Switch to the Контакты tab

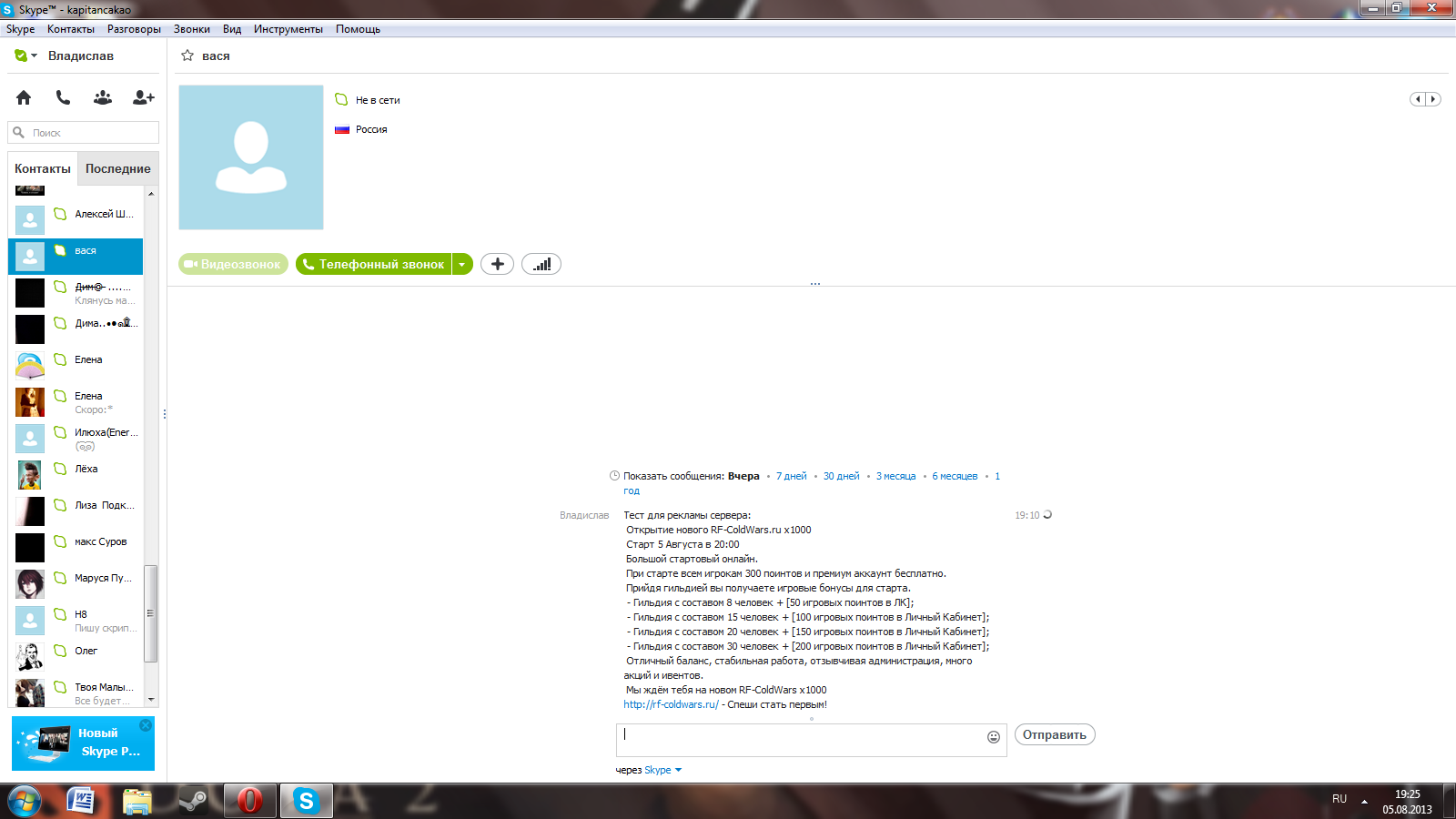point(43,168)
